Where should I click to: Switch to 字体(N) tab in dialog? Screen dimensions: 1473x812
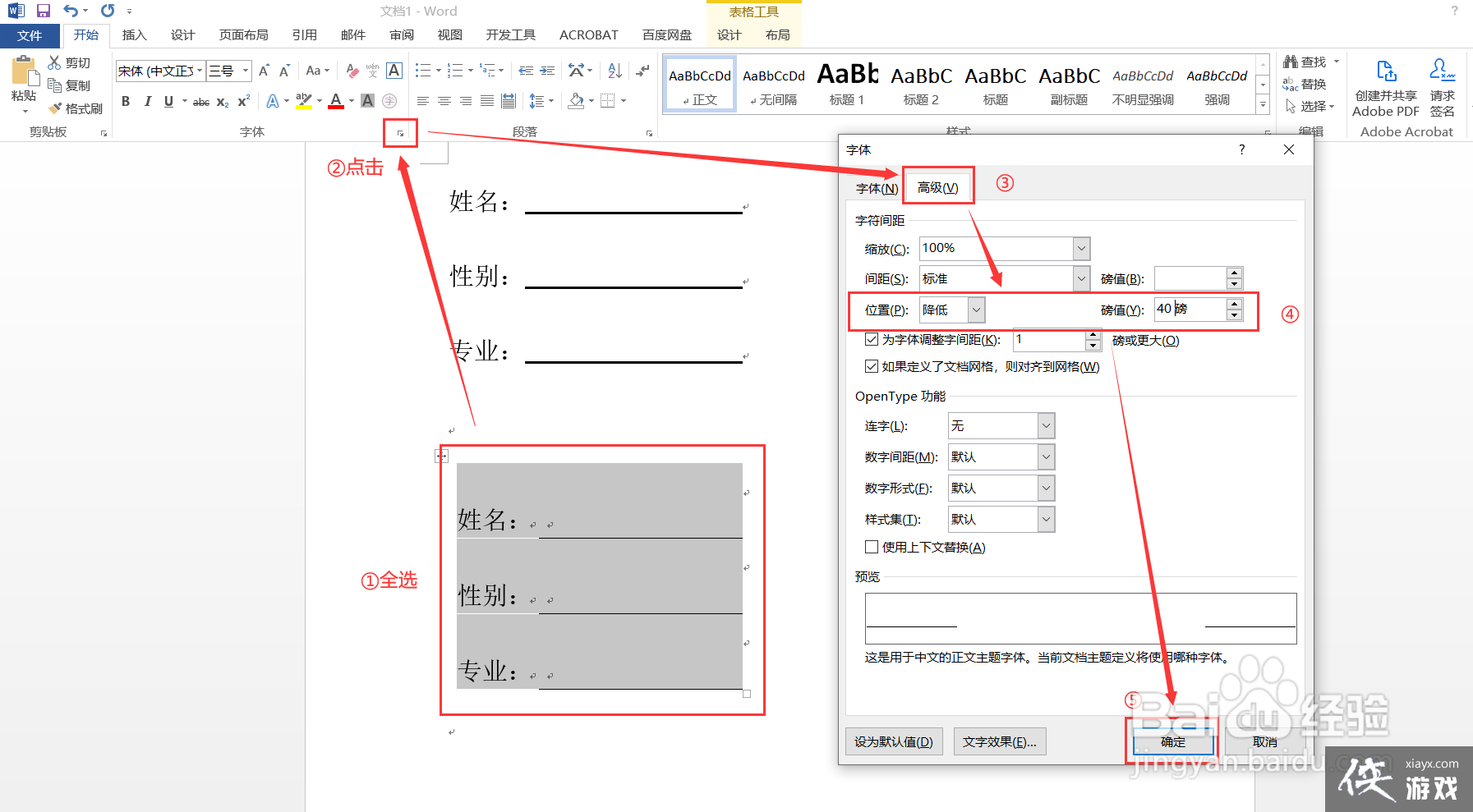(x=877, y=189)
